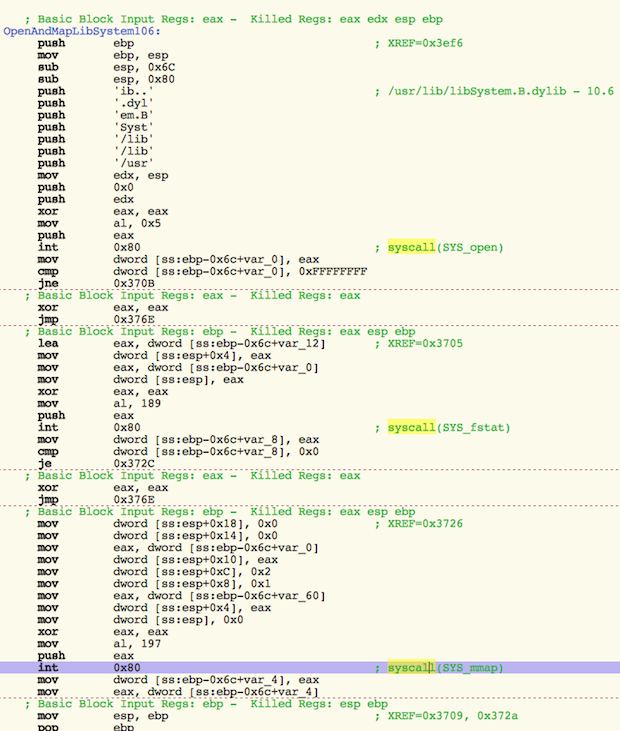
Task: Select the je 0x372C jump target address
Action: [x=133, y=463]
